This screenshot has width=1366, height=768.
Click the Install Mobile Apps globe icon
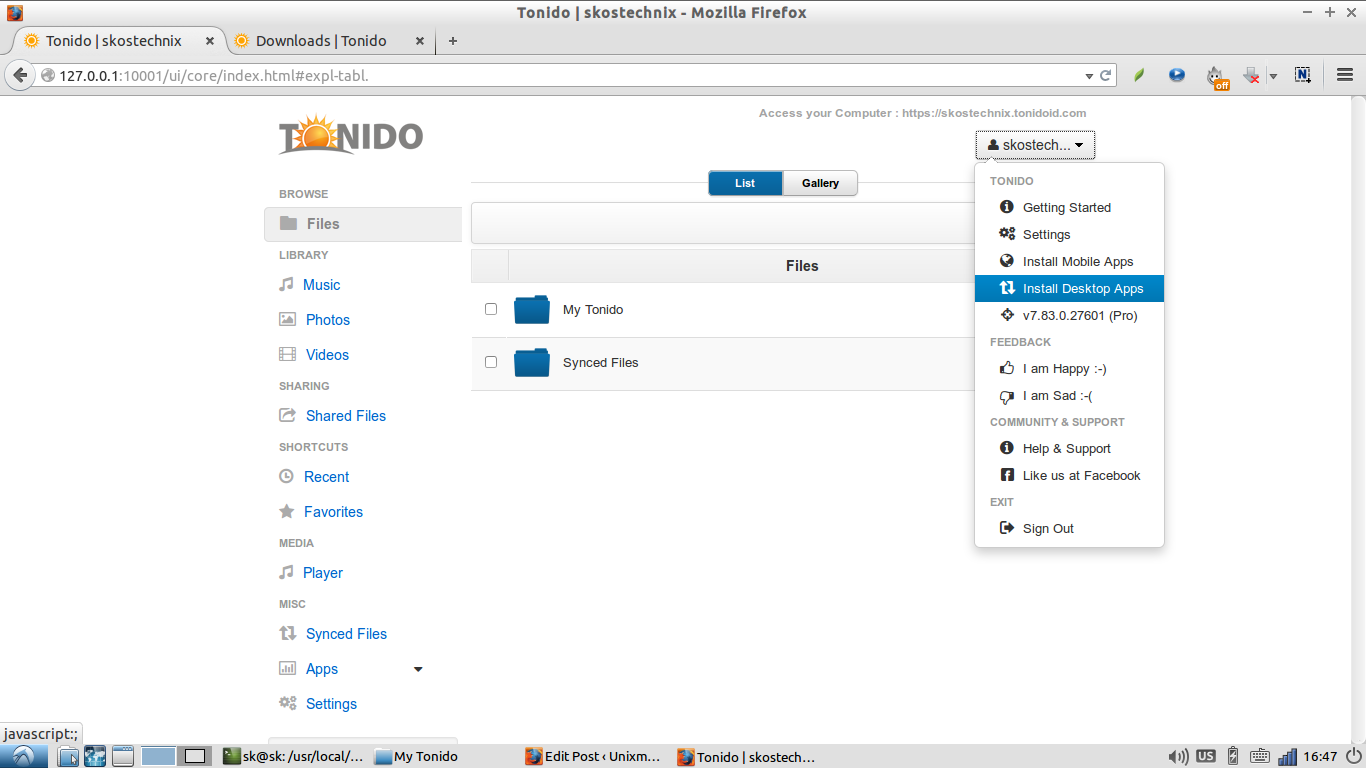point(1007,261)
